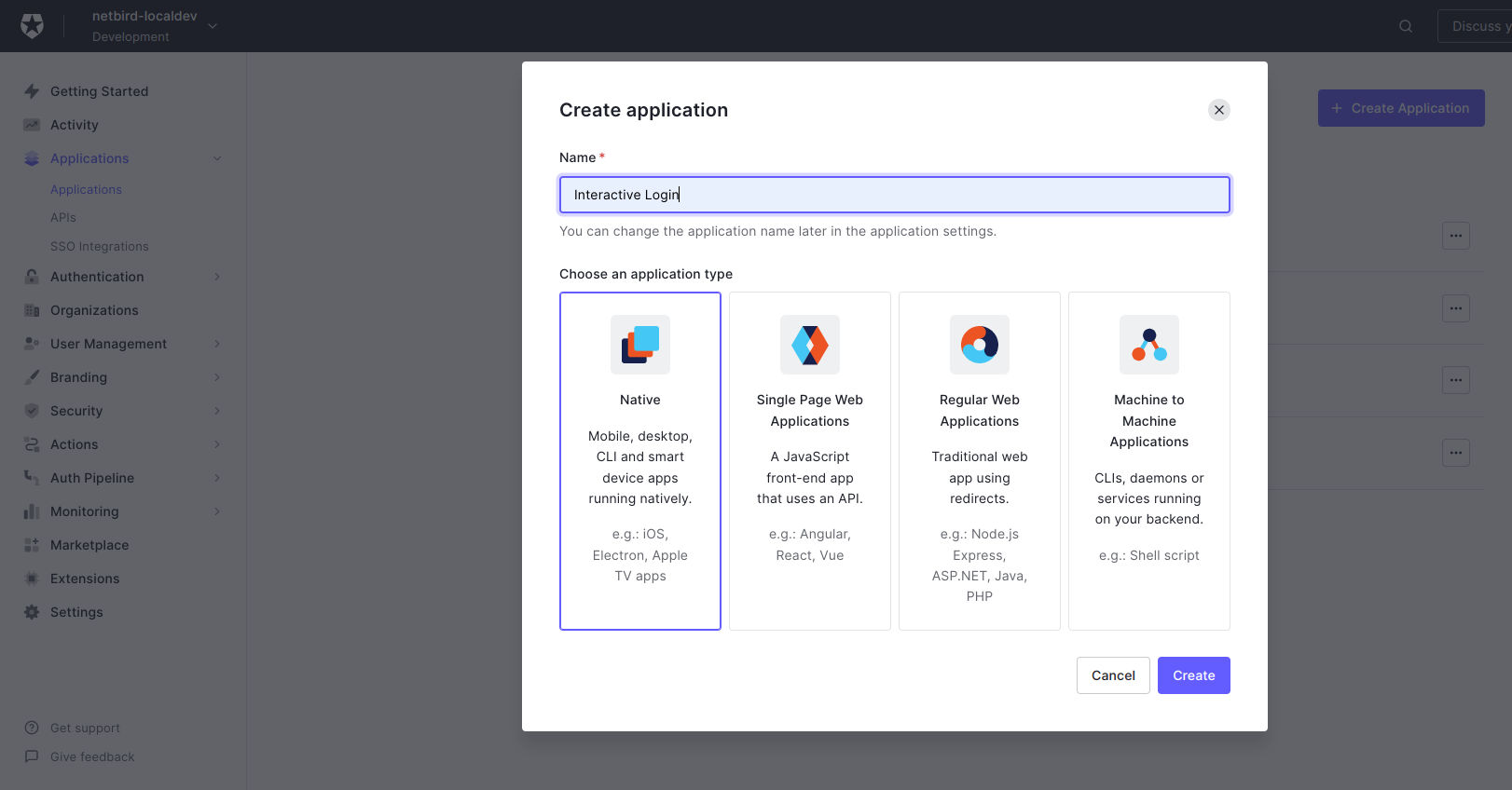Close the Create application dialog

pos(1218,110)
